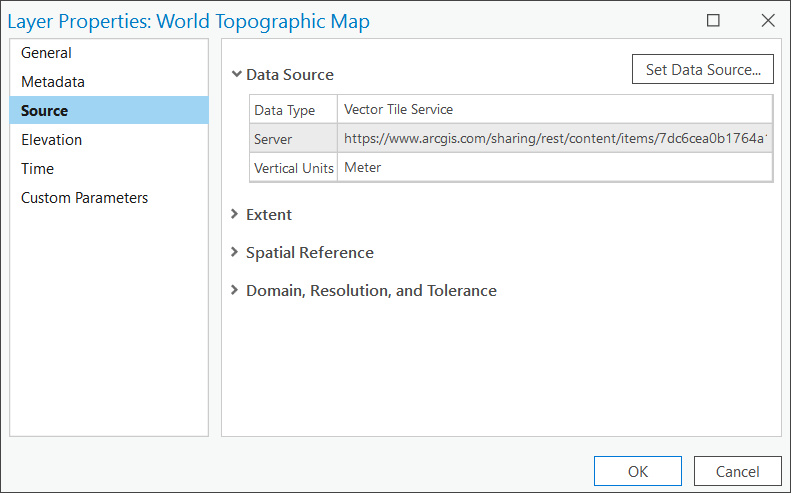Maximize the Layer Properties dialog
The height and width of the screenshot is (493, 791).
click(x=713, y=20)
